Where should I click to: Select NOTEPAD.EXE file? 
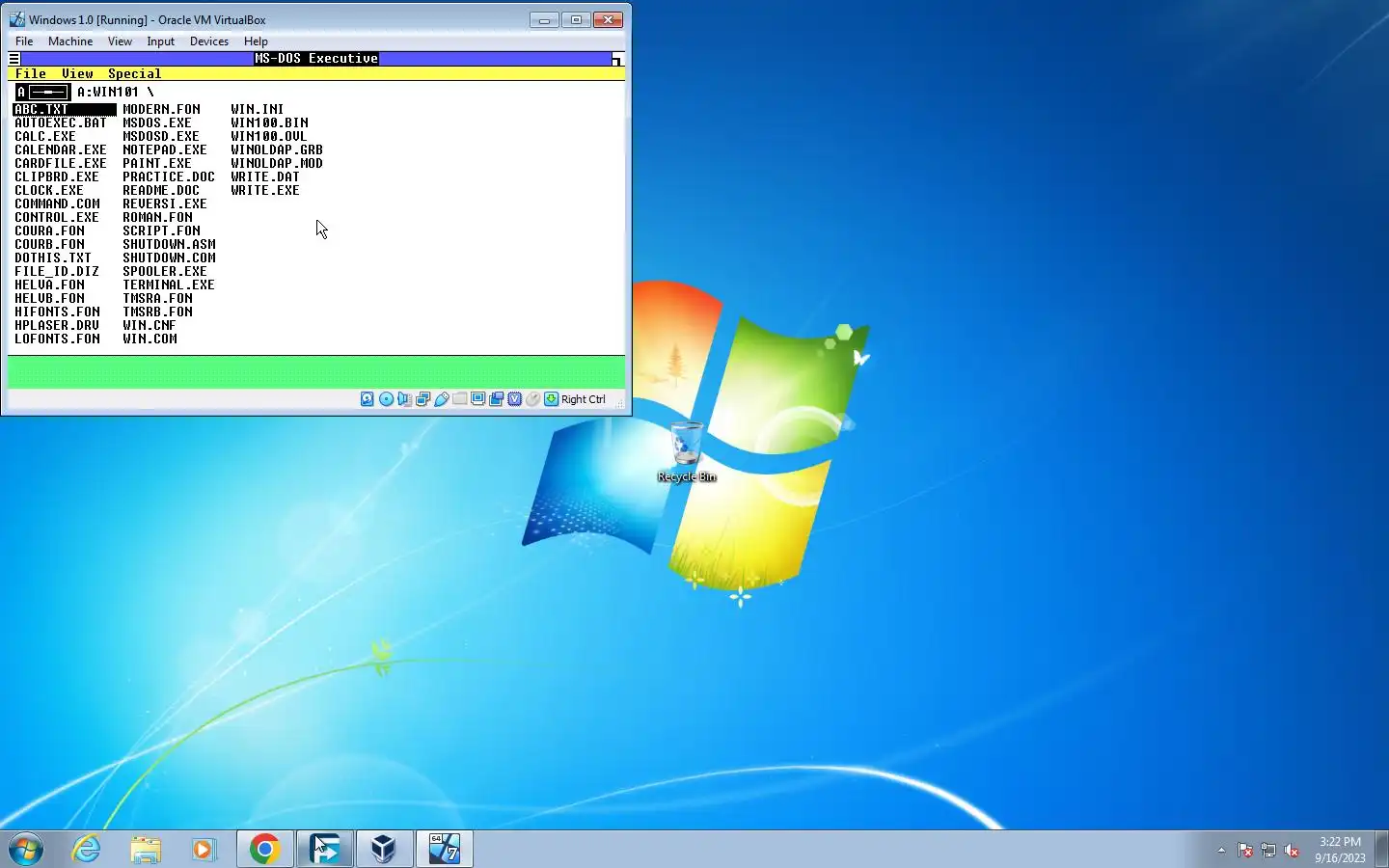(165, 149)
